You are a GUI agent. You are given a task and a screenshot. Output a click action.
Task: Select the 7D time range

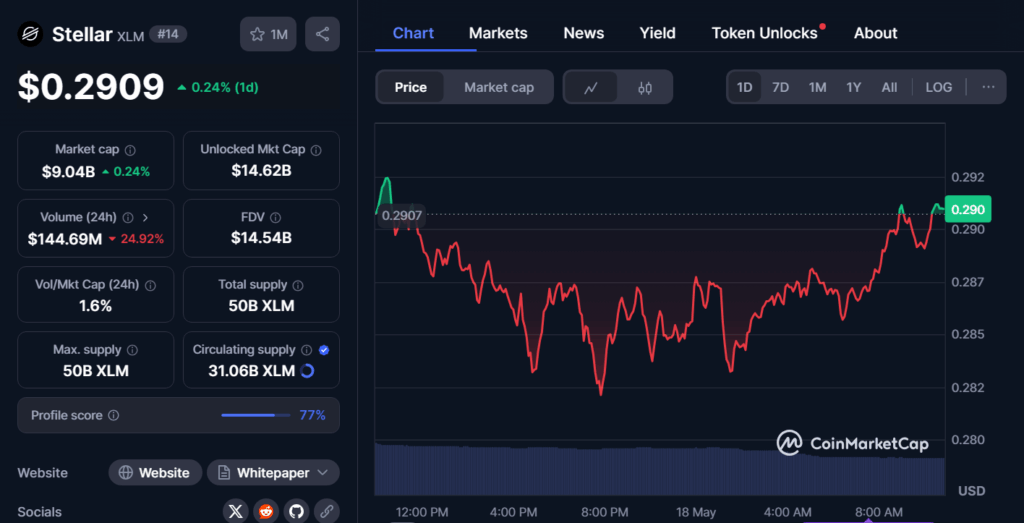(780, 87)
